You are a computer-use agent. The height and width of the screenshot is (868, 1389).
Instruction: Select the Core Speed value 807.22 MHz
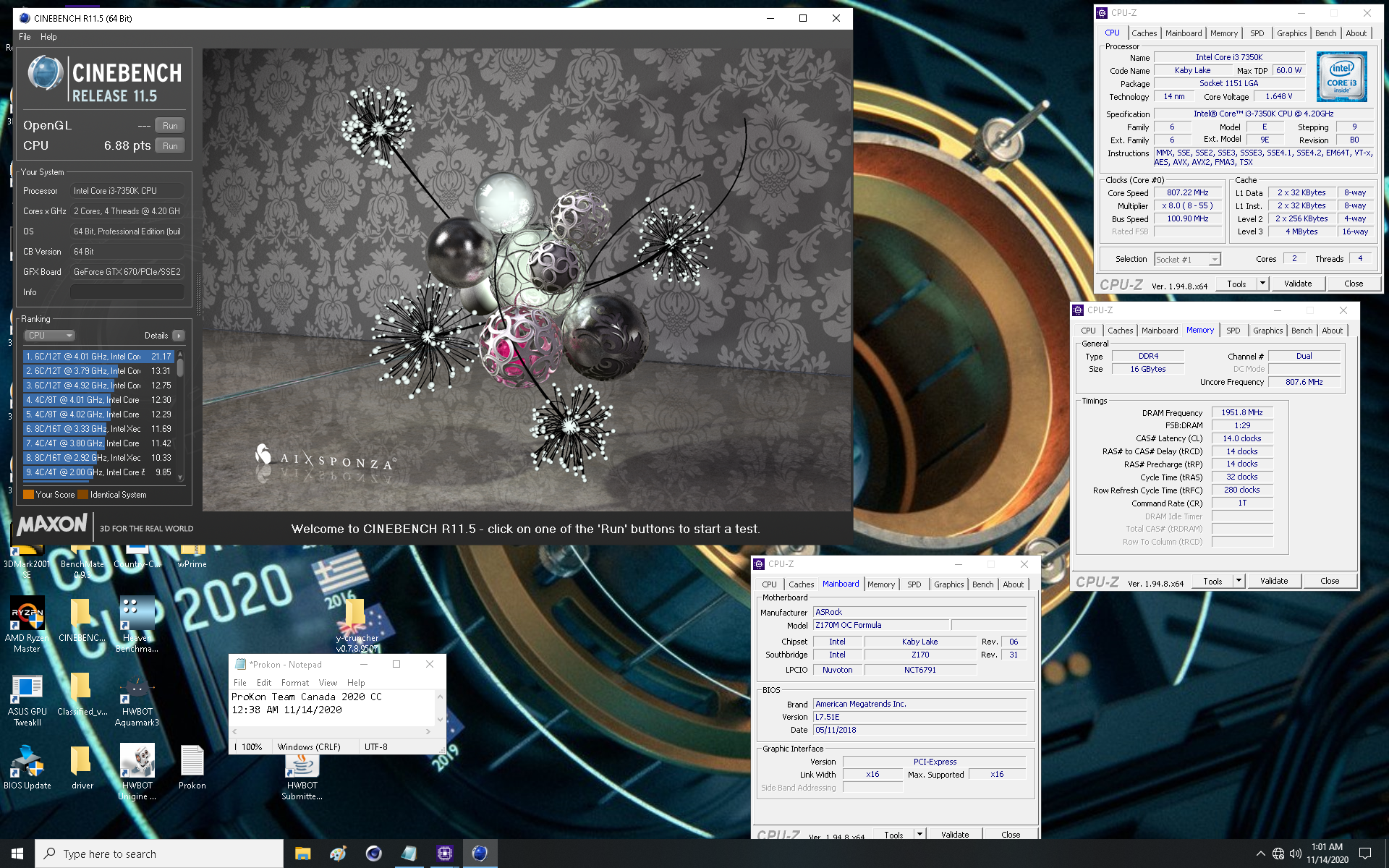tap(1187, 192)
